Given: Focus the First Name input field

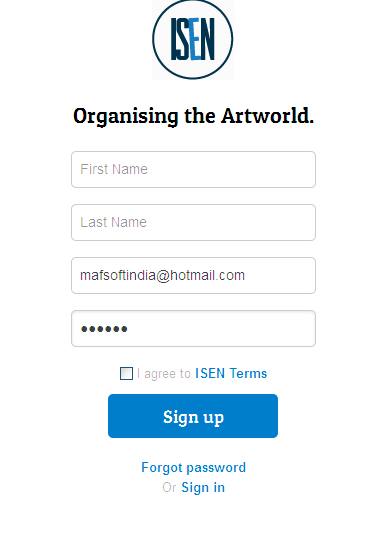Looking at the screenshot, I should click(x=193, y=169).
